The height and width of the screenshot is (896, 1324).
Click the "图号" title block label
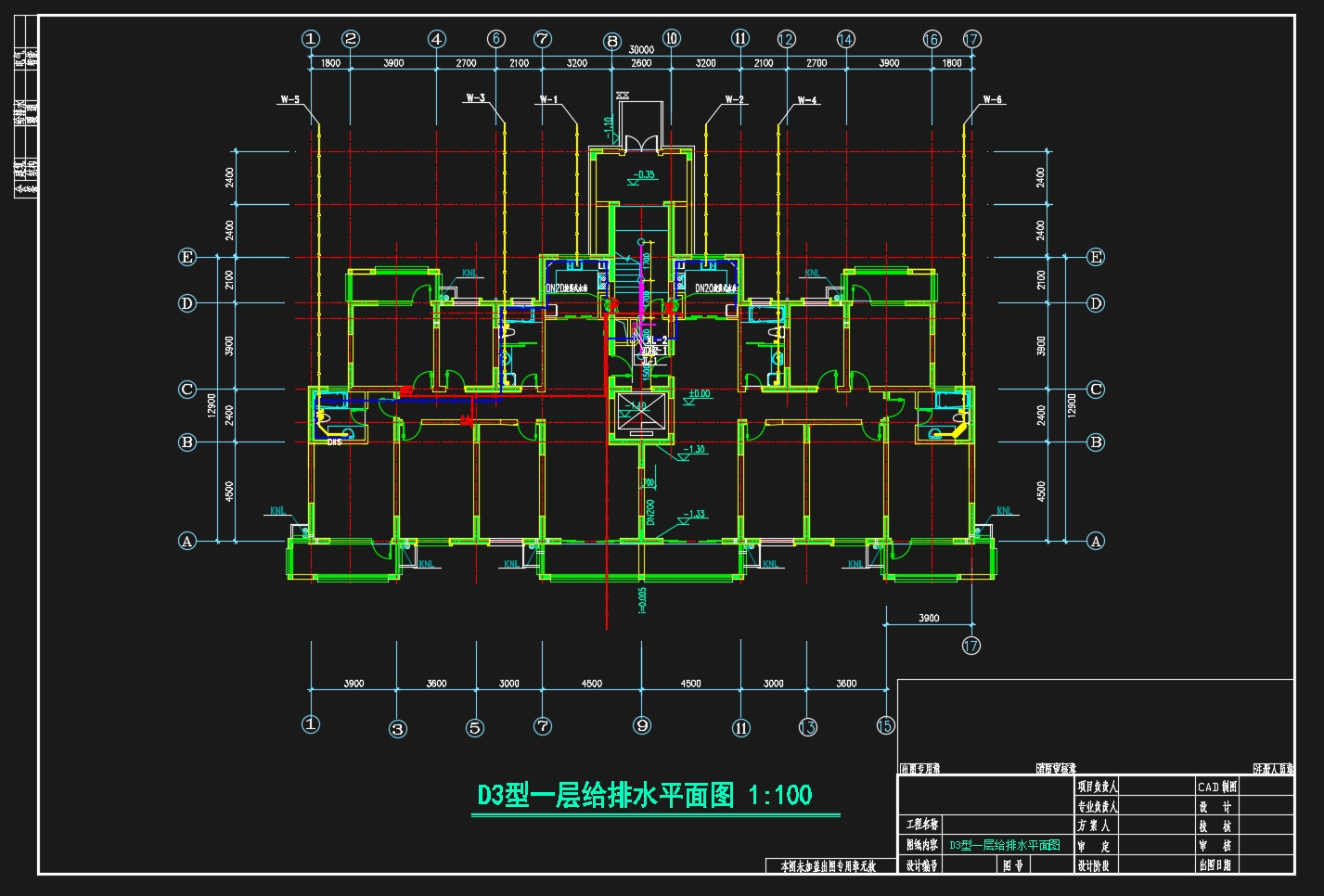tap(1012, 865)
